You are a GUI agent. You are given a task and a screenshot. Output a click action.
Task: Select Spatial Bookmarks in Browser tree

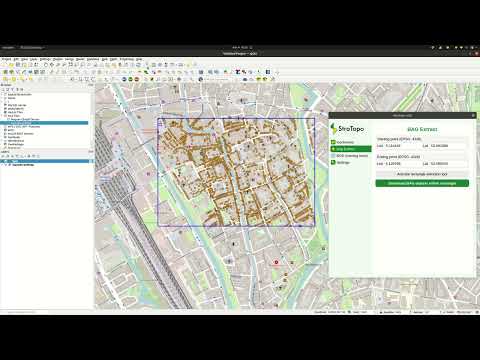[19, 95]
